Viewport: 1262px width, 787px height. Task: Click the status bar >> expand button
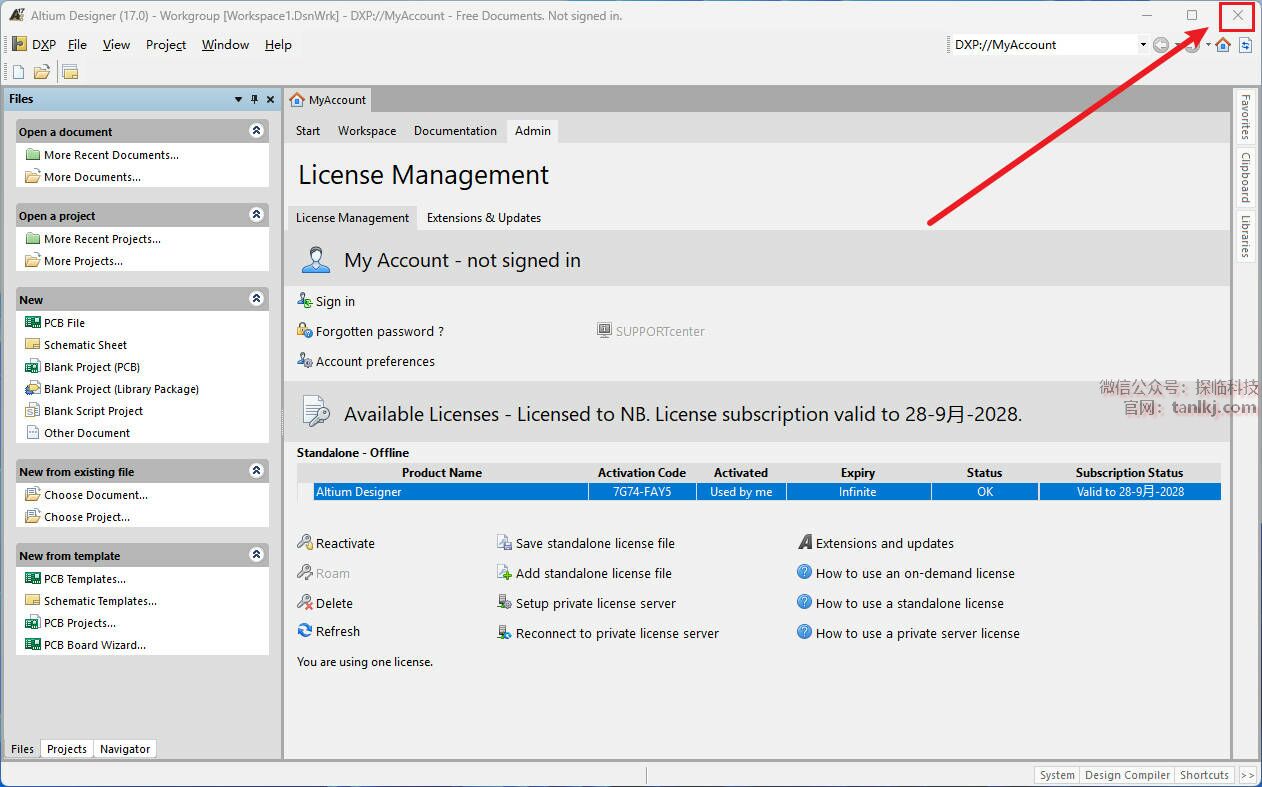(x=1247, y=775)
